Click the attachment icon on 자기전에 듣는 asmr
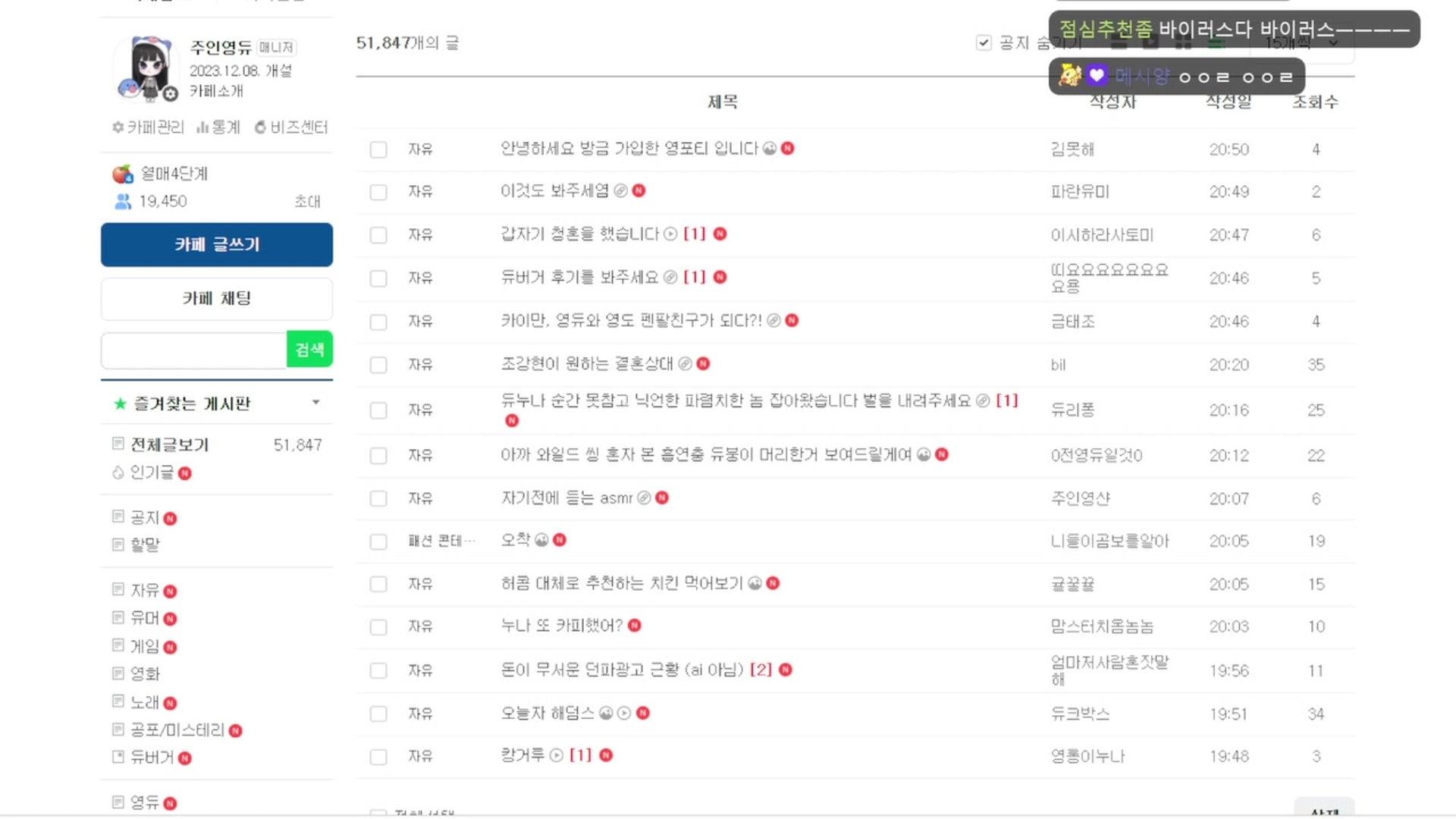Screen dimensions: 1456x819 [644, 497]
